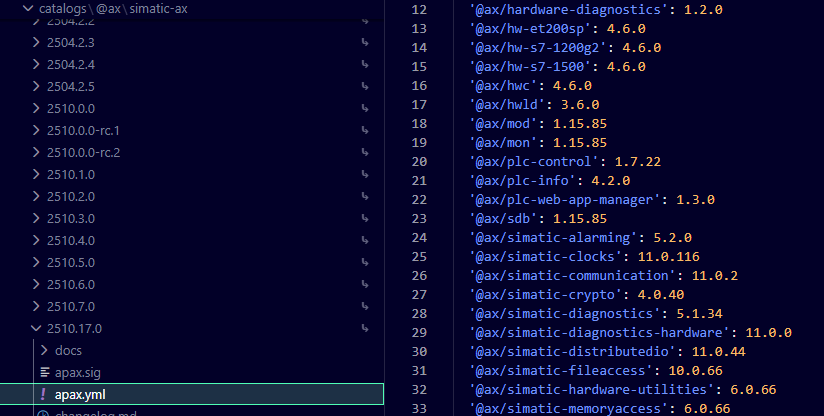Viewport: 824px width, 416px height.
Task: Expand the 2504.2.3 folder chevron
Action: (36, 42)
